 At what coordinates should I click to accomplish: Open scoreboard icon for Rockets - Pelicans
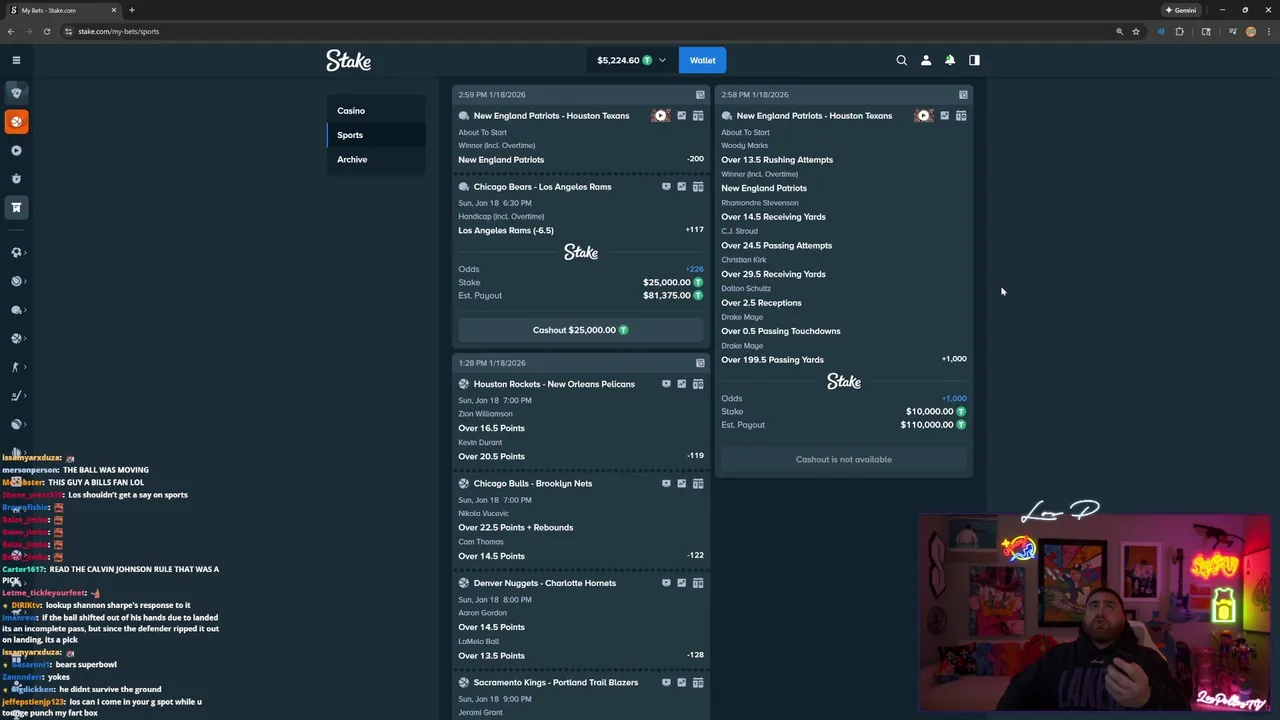[698, 384]
